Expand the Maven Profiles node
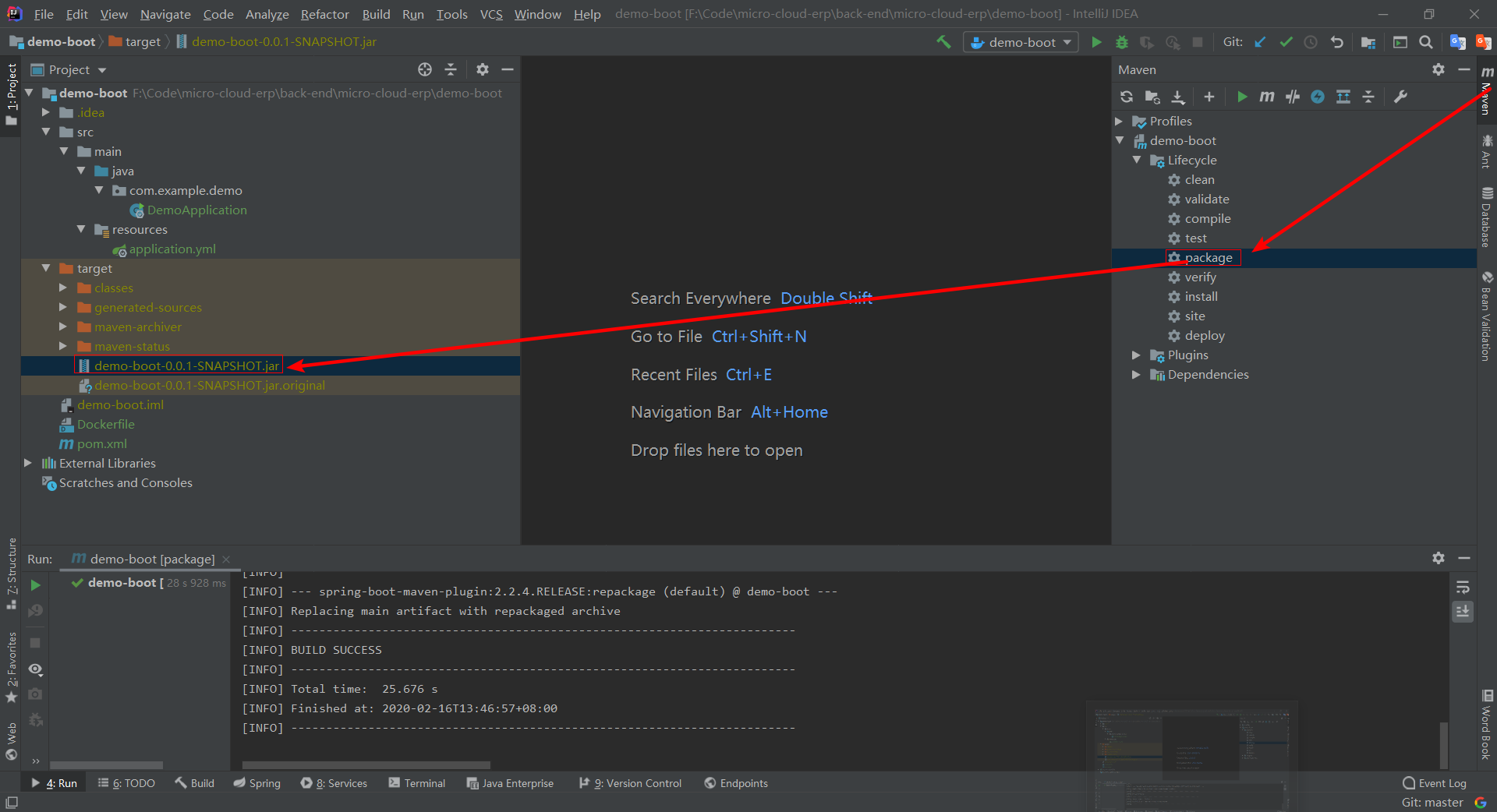Image resolution: width=1497 pixels, height=812 pixels. 1119,121
